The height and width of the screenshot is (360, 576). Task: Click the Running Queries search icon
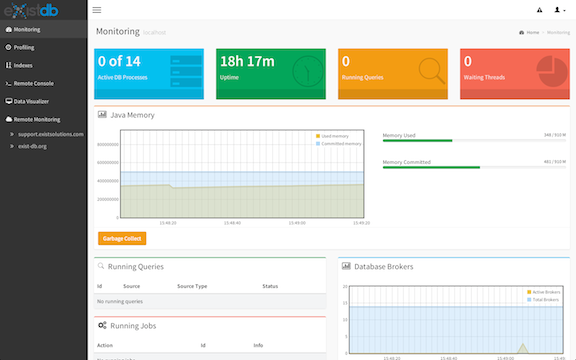click(101, 266)
